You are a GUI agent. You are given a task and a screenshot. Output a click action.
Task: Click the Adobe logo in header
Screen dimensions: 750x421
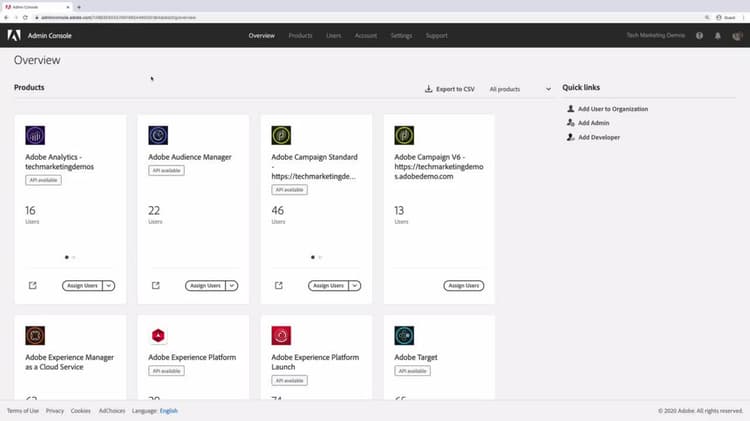[14, 35]
